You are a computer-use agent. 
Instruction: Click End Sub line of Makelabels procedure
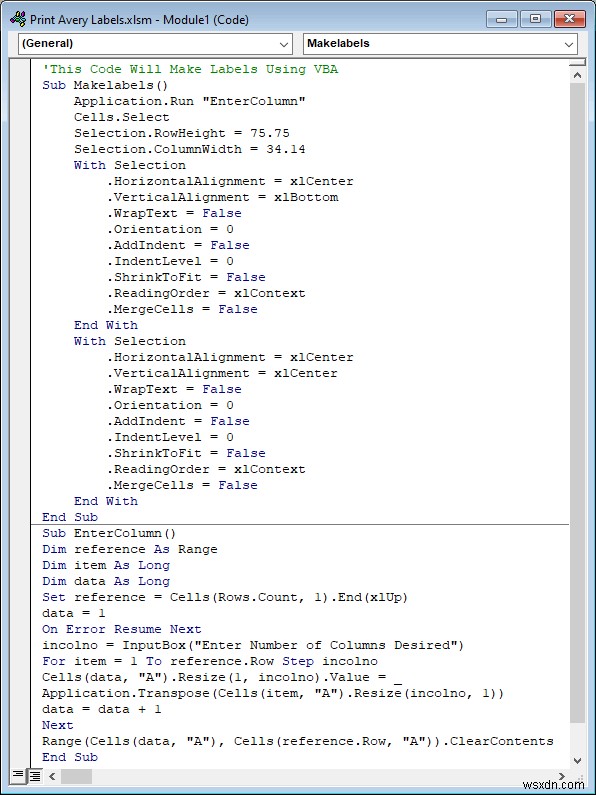point(70,517)
